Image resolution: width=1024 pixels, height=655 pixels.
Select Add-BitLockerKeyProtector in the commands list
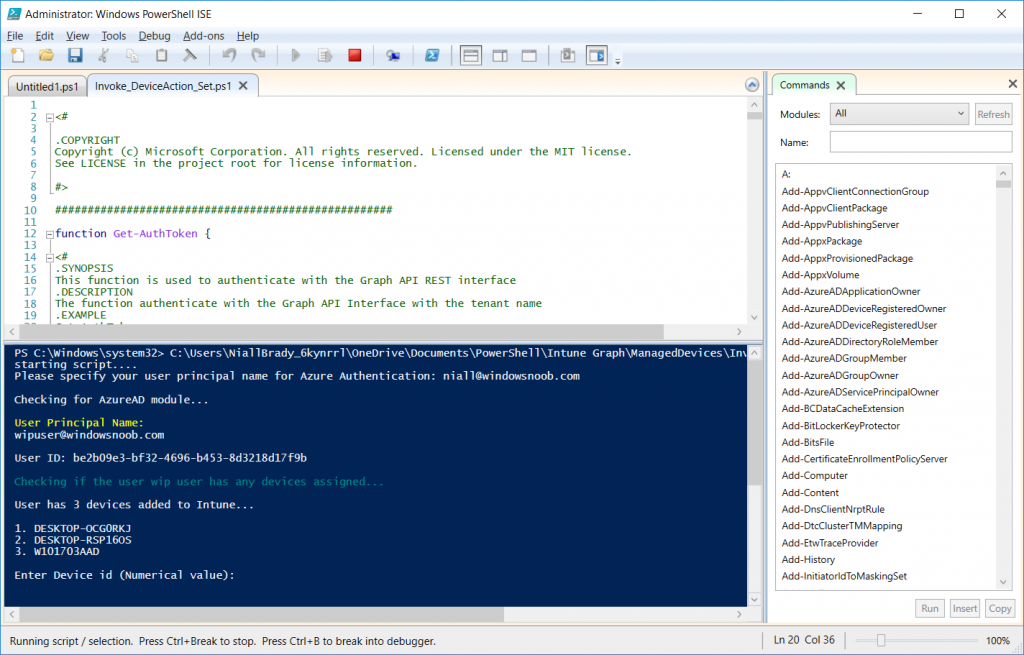[x=840, y=426]
